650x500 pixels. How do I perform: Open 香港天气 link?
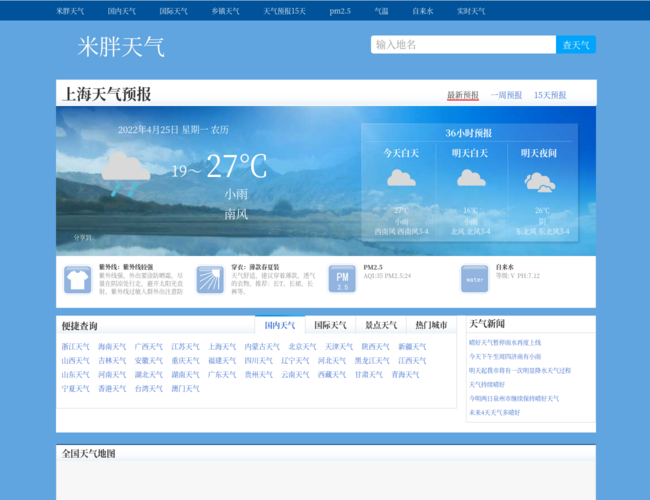[x=112, y=389]
